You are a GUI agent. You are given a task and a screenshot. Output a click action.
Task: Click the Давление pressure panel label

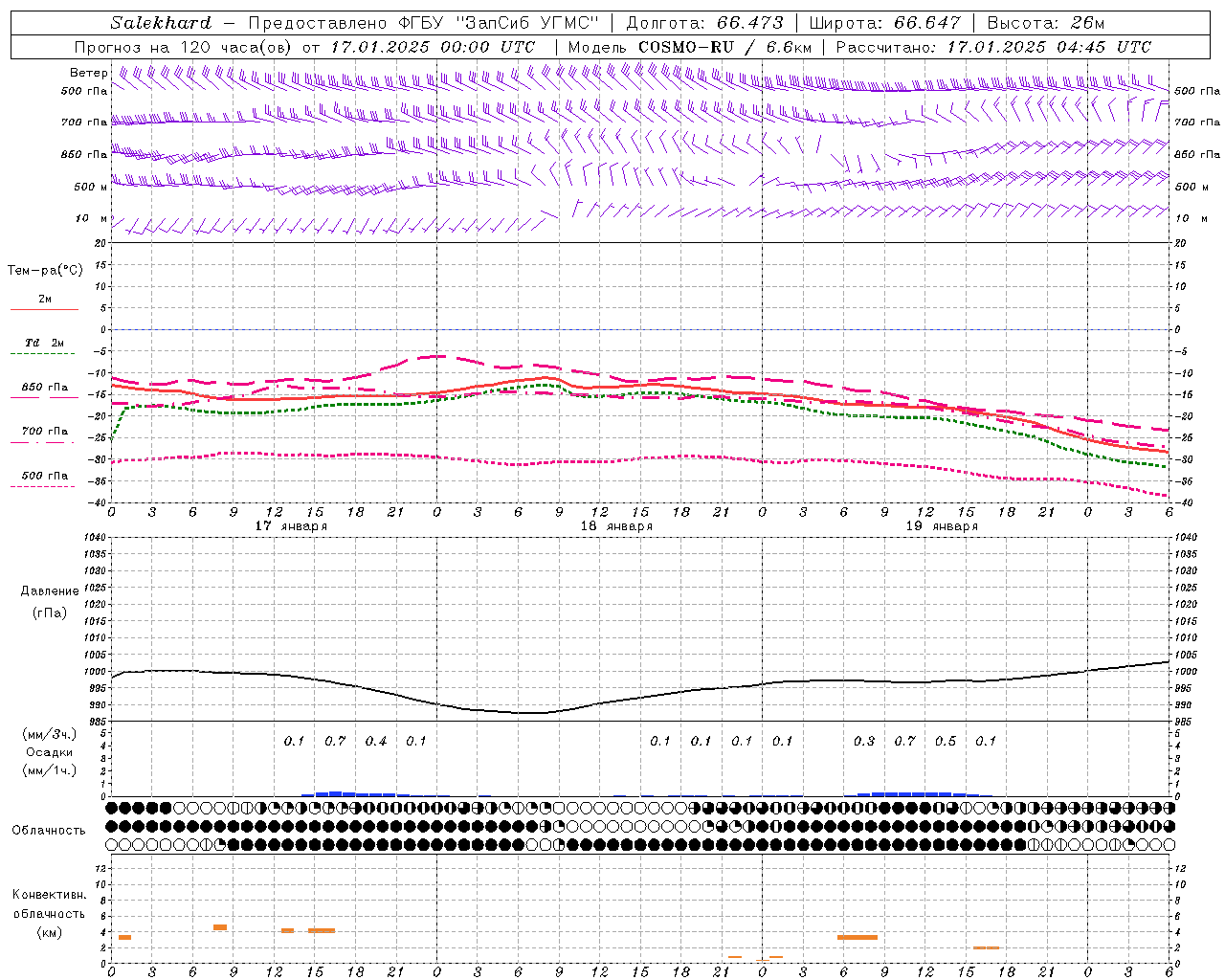[50, 591]
